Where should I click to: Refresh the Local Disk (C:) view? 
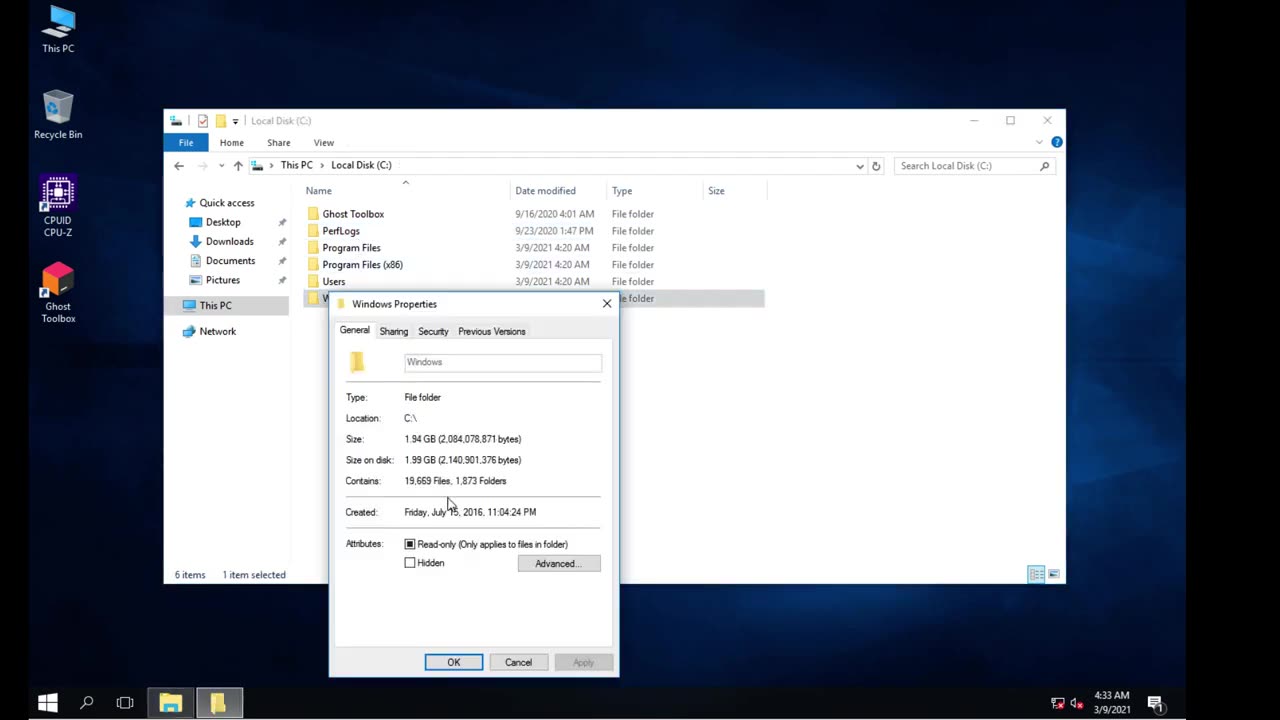click(876, 166)
